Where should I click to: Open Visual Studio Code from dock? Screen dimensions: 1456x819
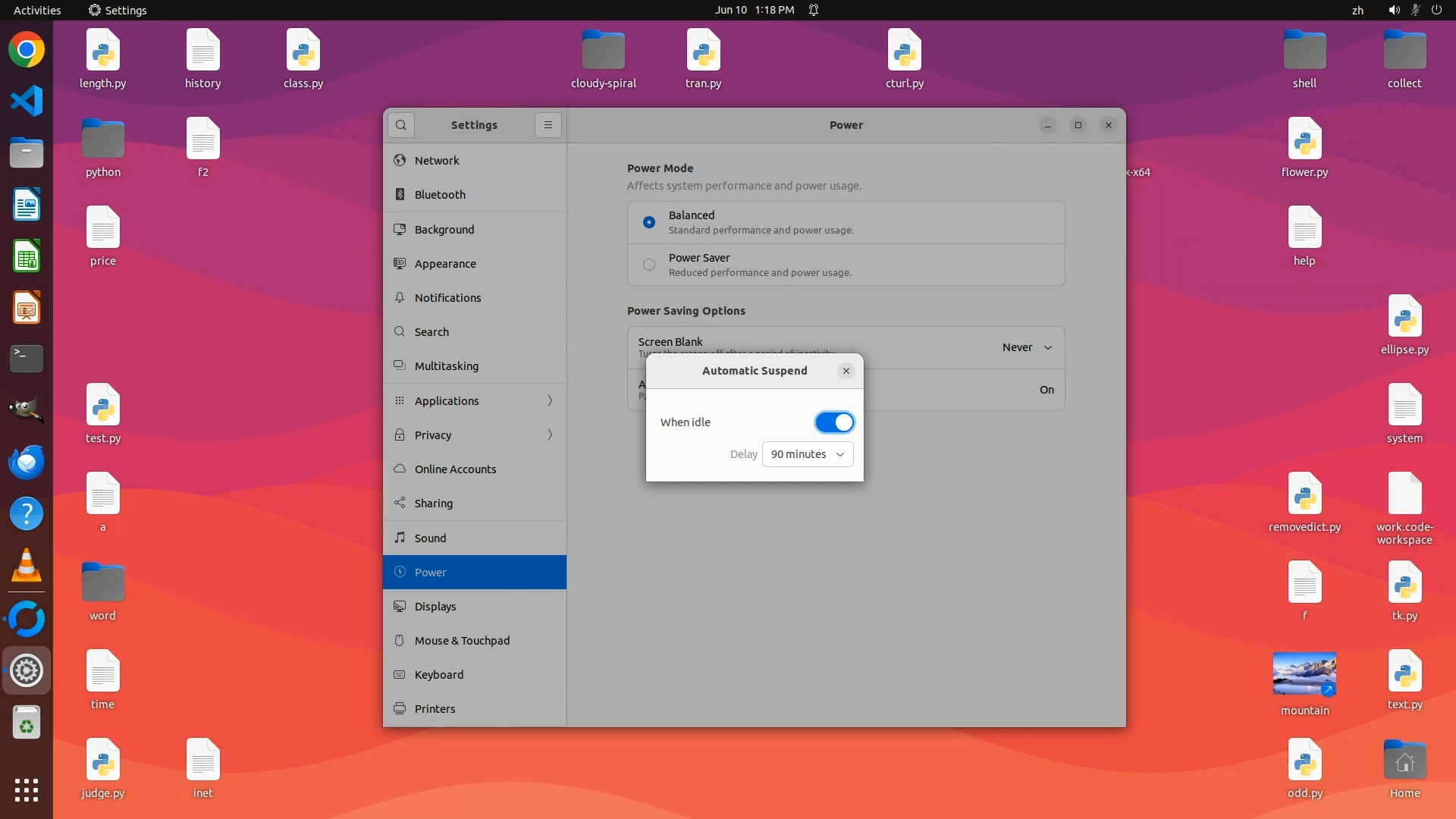pos(27,102)
